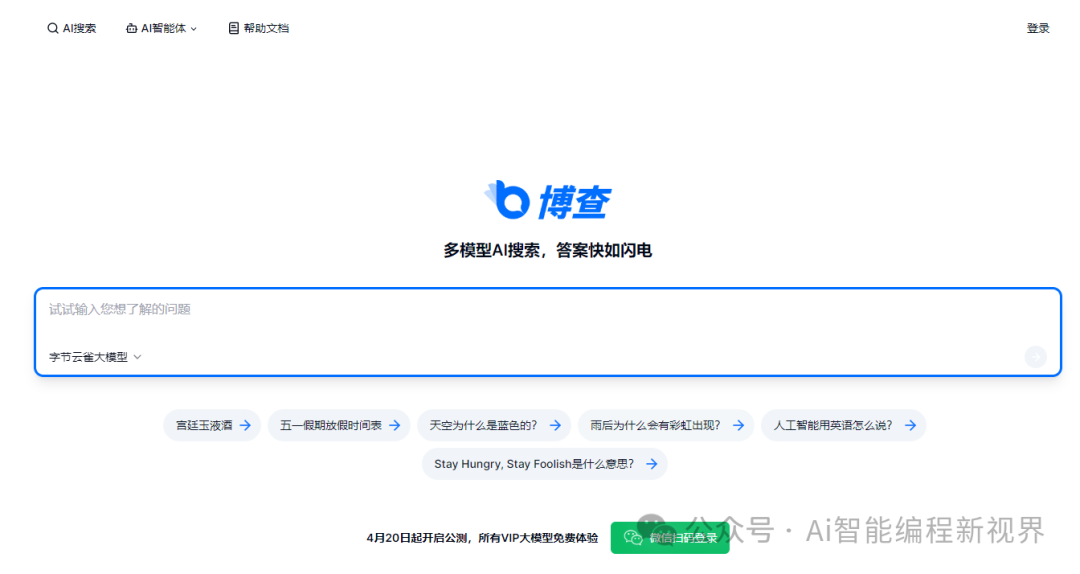Open the AI搜索 nav item
Viewport: 1080px width, 574px height.
(x=72, y=28)
